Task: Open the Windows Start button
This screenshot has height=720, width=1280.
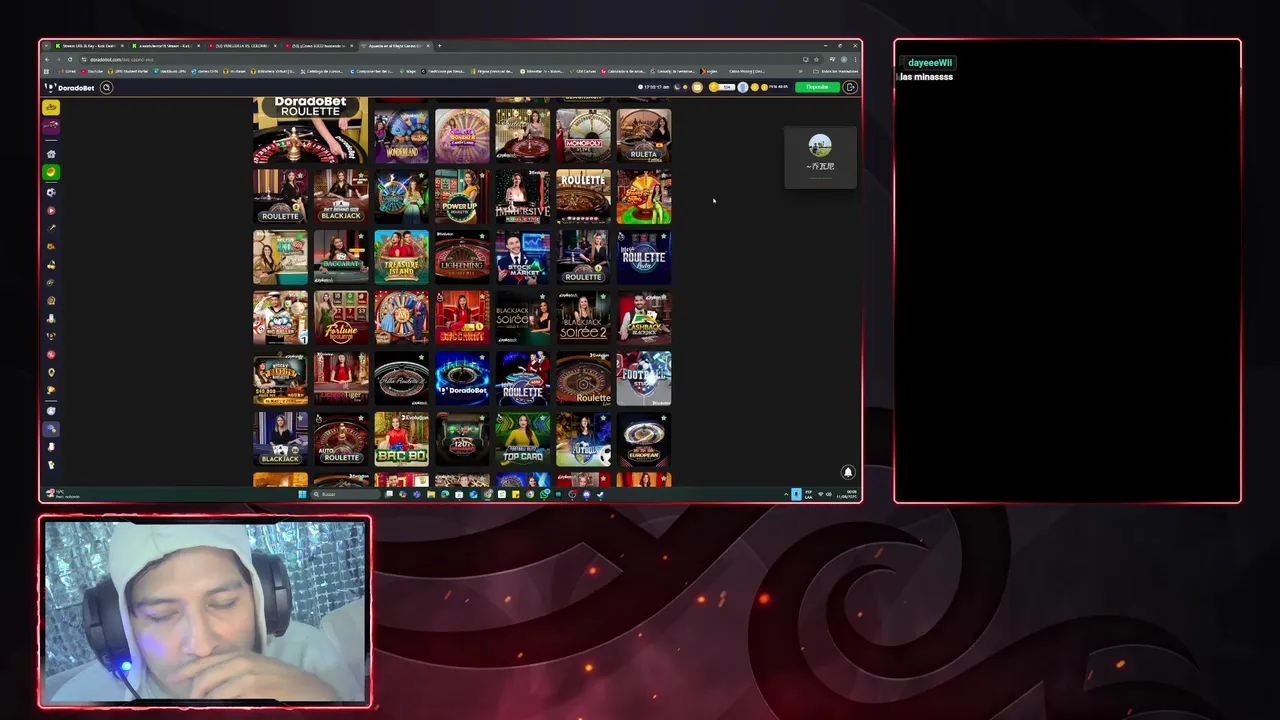Action: tap(302, 494)
